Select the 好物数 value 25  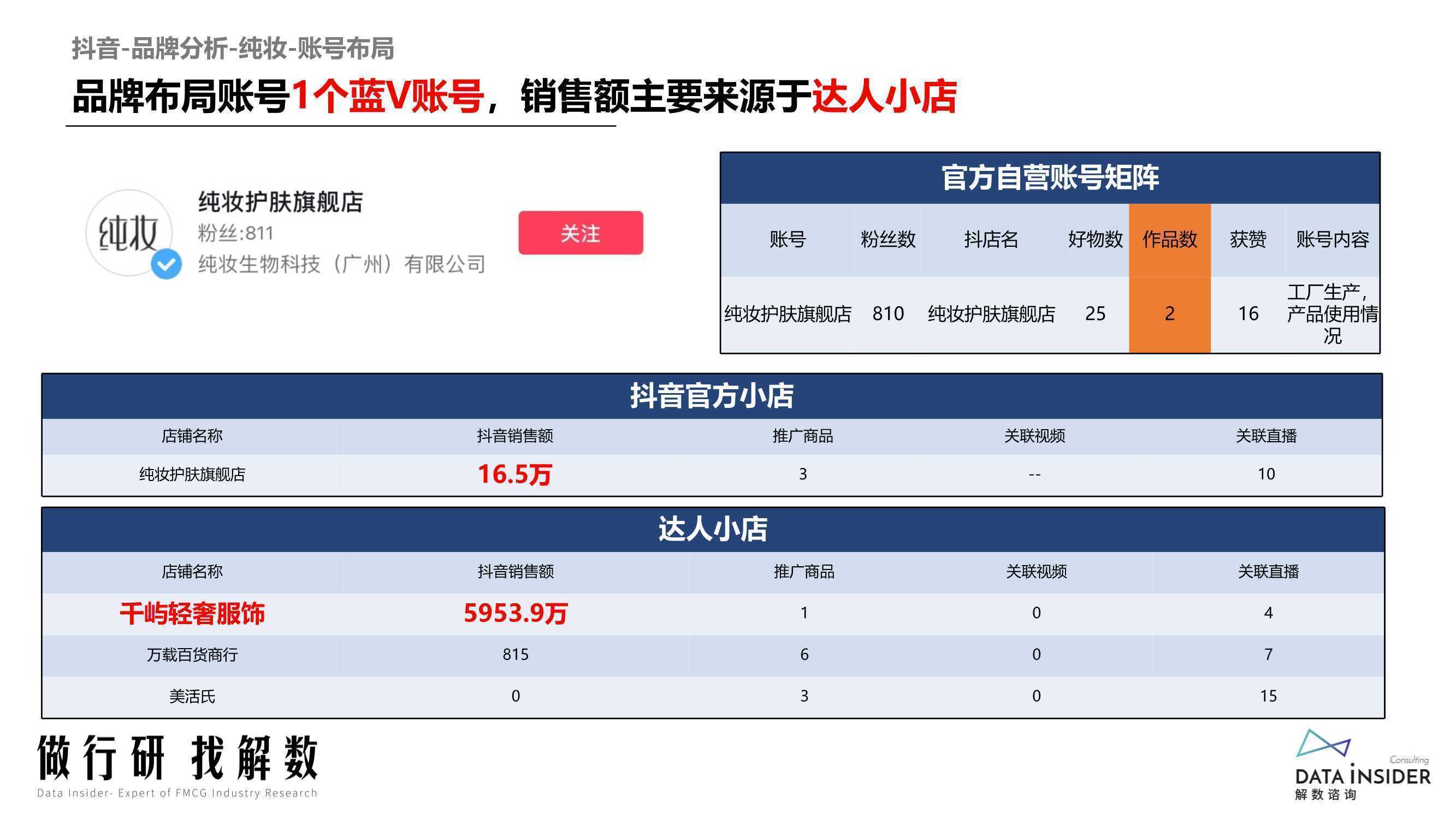[1096, 314]
